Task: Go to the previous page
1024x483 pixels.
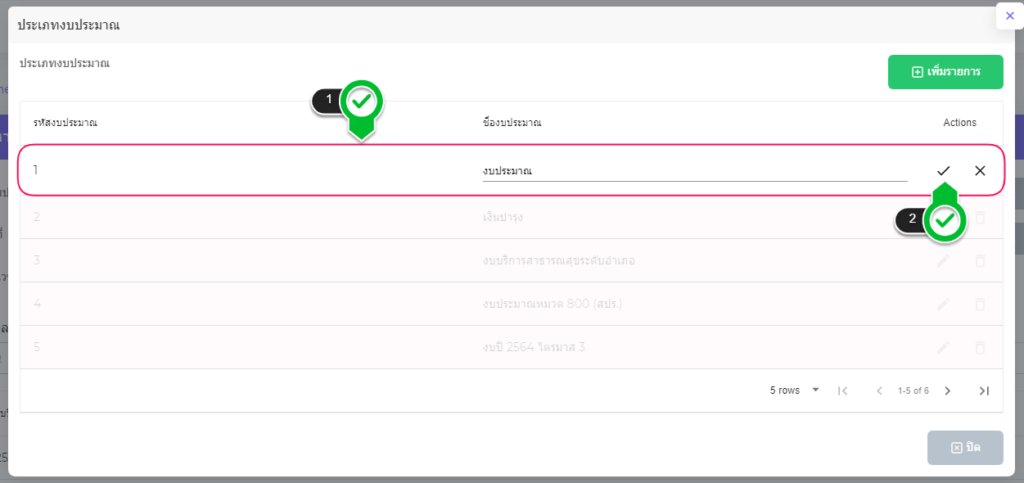Action: pos(879,391)
